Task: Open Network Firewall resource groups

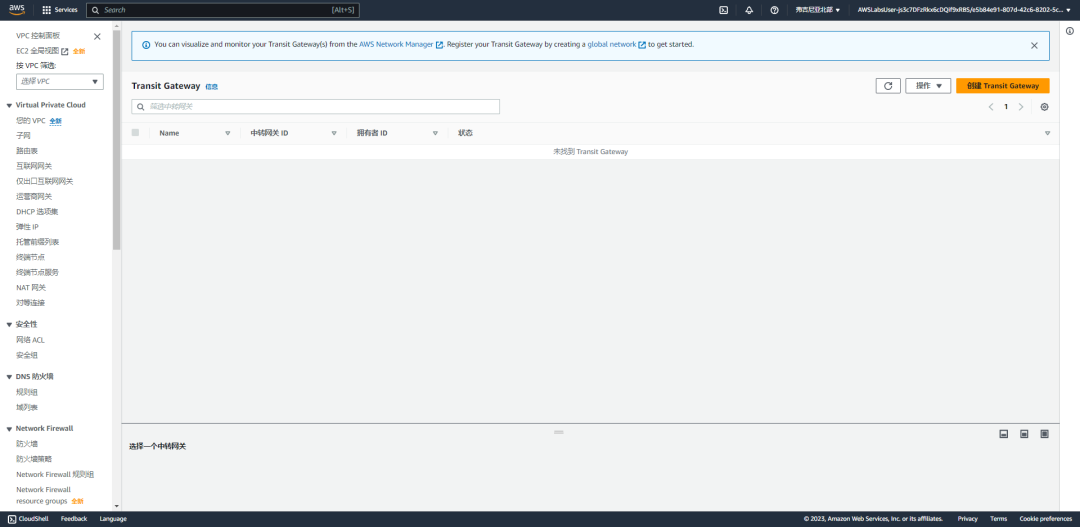Action: coord(43,495)
